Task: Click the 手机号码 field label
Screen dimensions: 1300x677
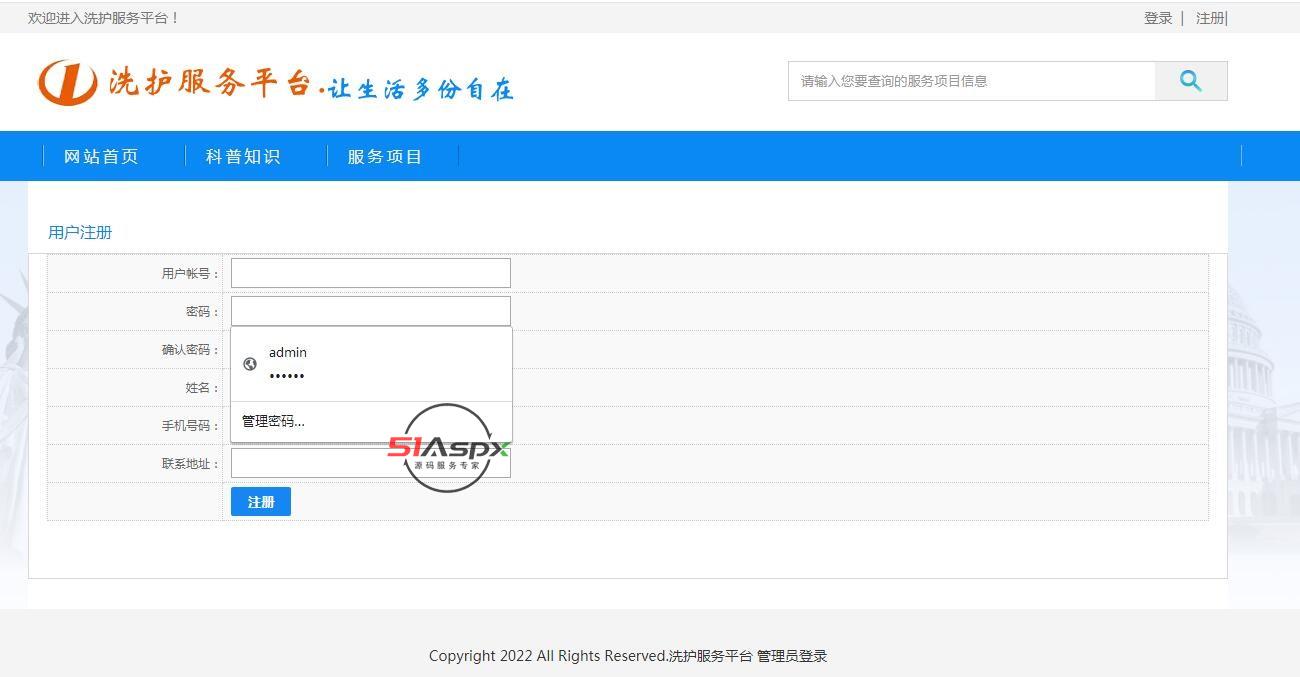Action: [x=190, y=426]
